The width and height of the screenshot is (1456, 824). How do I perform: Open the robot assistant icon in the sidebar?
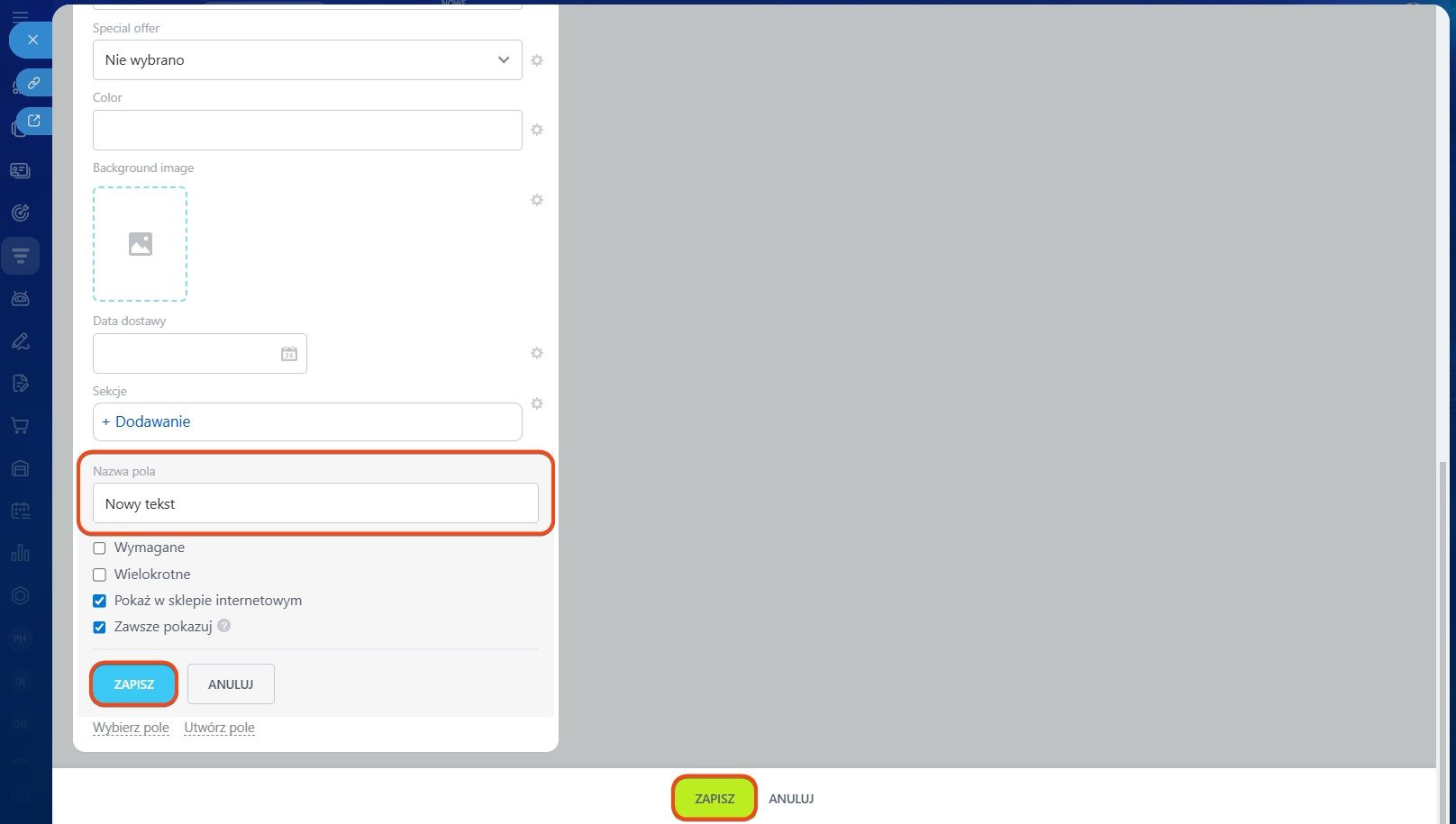20,298
